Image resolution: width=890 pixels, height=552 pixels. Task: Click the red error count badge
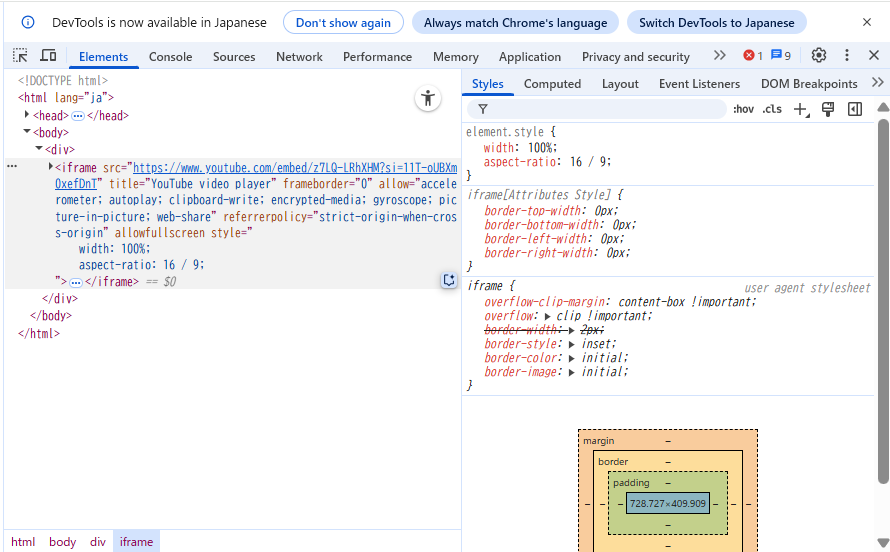coord(752,56)
